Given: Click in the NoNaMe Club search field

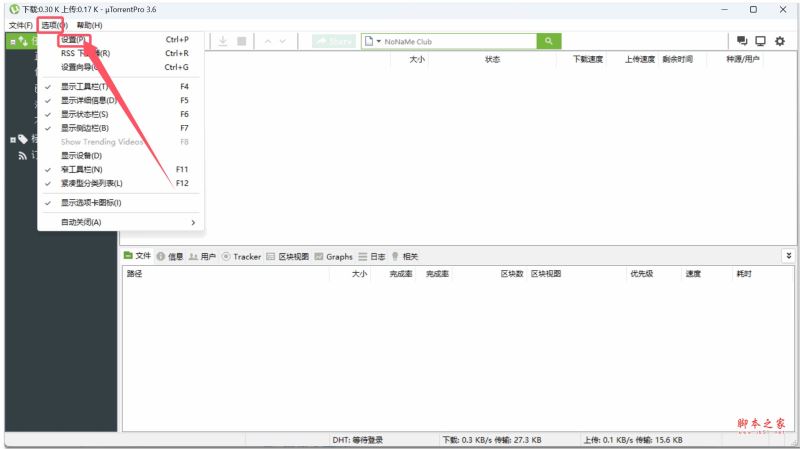Looking at the screenshot, I should 459,41.
